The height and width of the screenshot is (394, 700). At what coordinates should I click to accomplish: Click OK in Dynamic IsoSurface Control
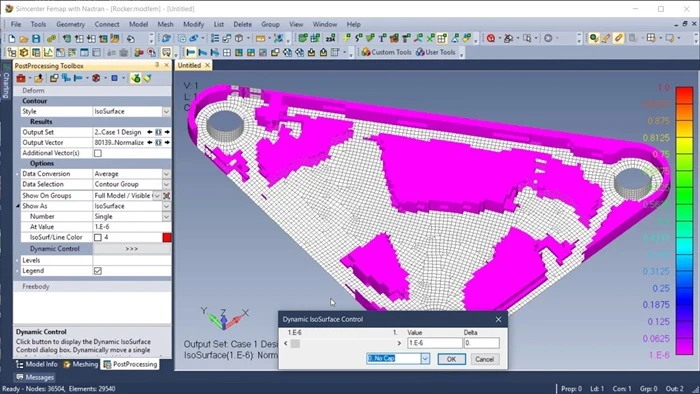[x=451, y=359]
